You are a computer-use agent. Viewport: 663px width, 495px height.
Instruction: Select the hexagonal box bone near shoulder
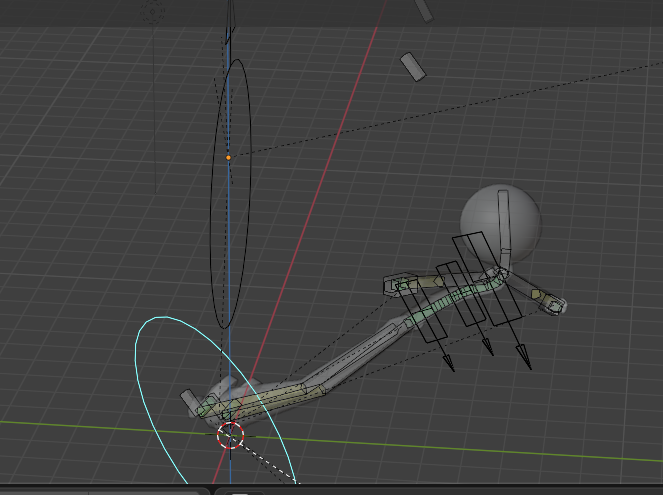(400, 284)
